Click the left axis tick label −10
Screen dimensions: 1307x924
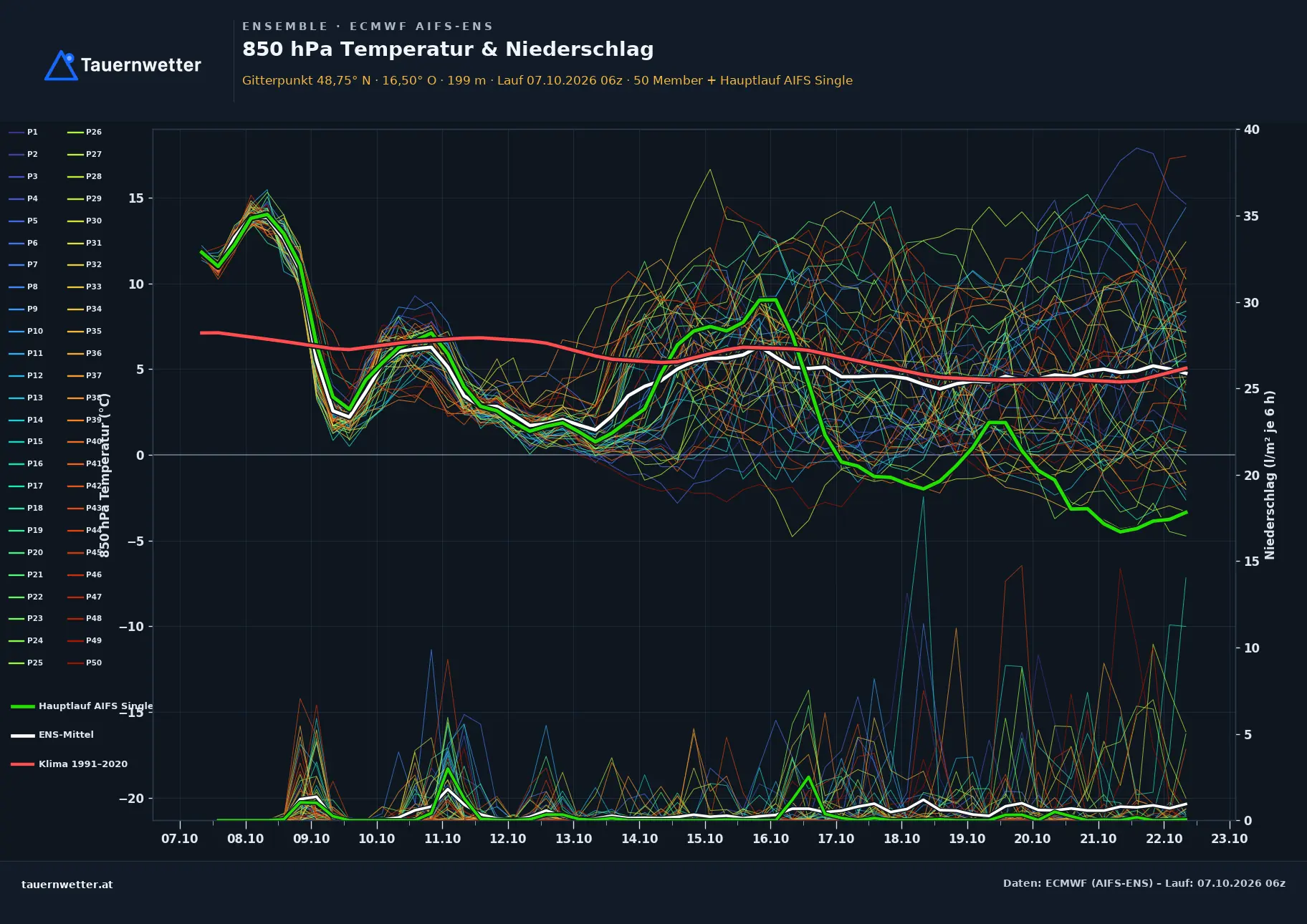tap(131, 627)
